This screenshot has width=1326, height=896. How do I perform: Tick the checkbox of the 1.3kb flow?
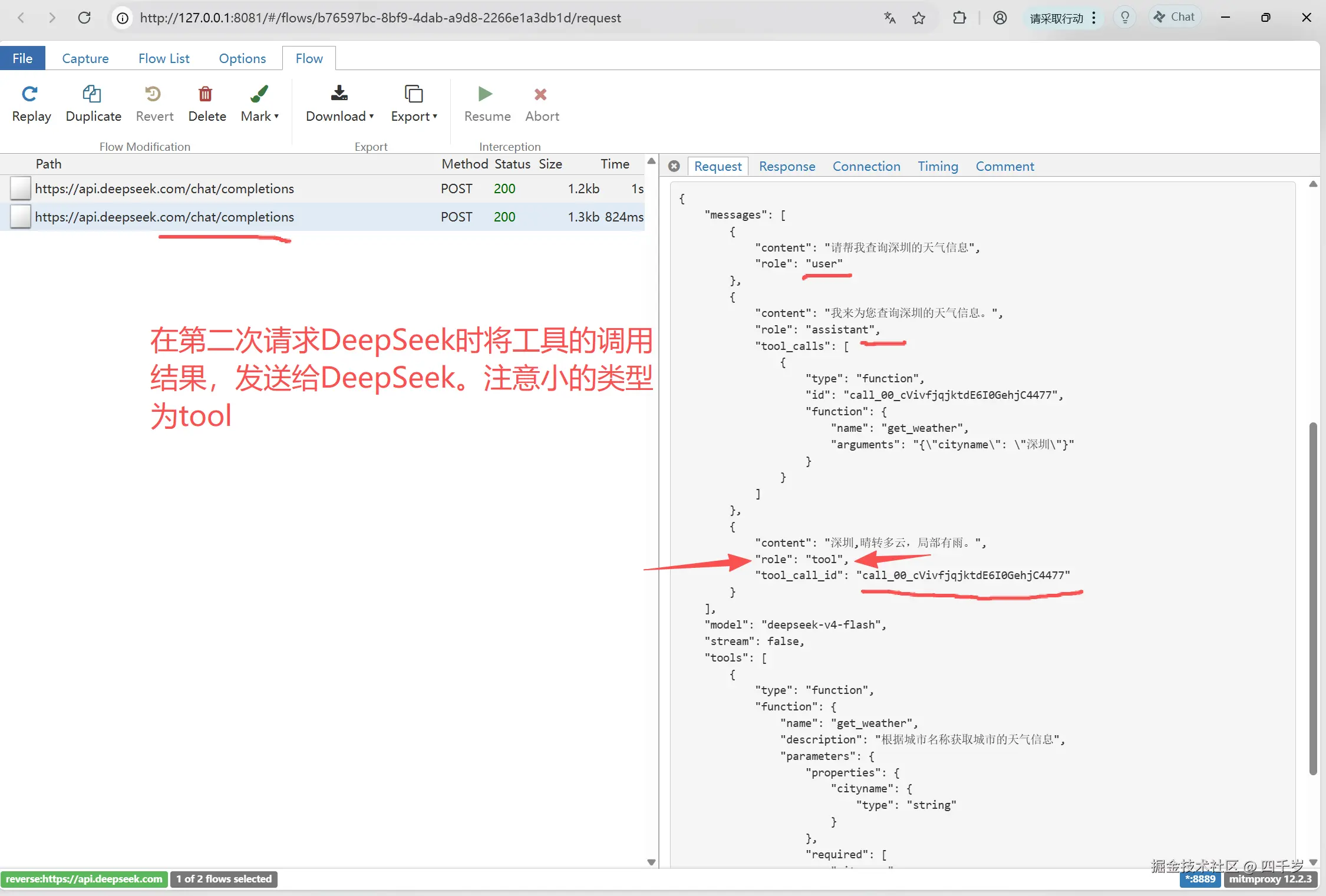click(20, 217)
